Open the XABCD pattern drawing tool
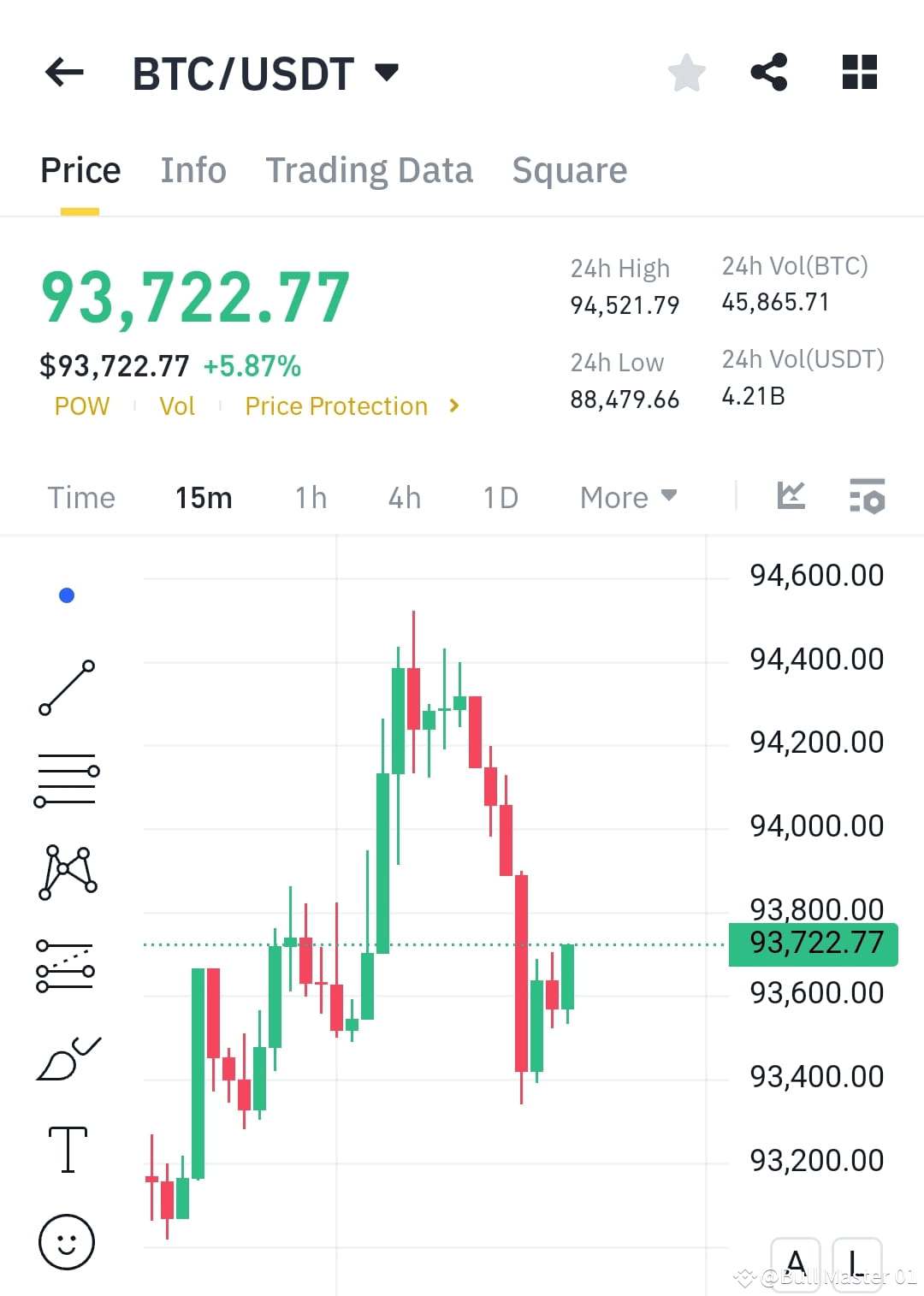 [x=67, y=873]
